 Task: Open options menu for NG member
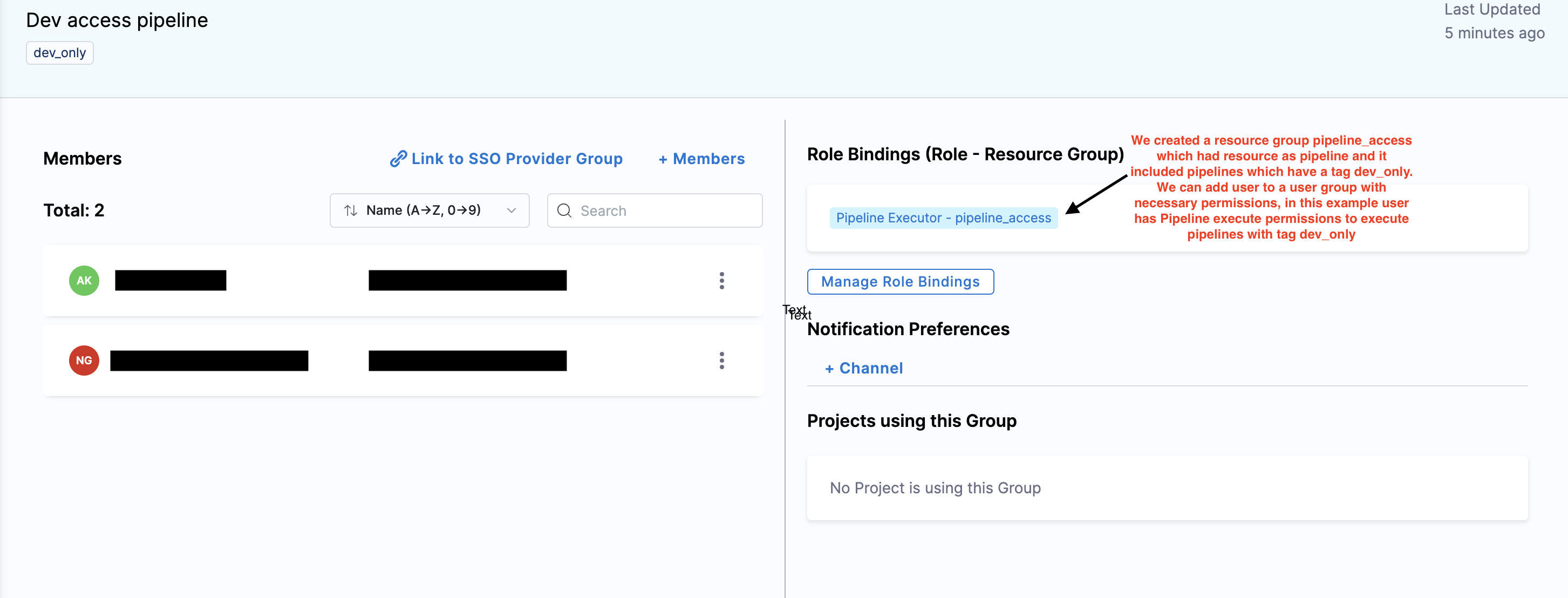(721, 361)
